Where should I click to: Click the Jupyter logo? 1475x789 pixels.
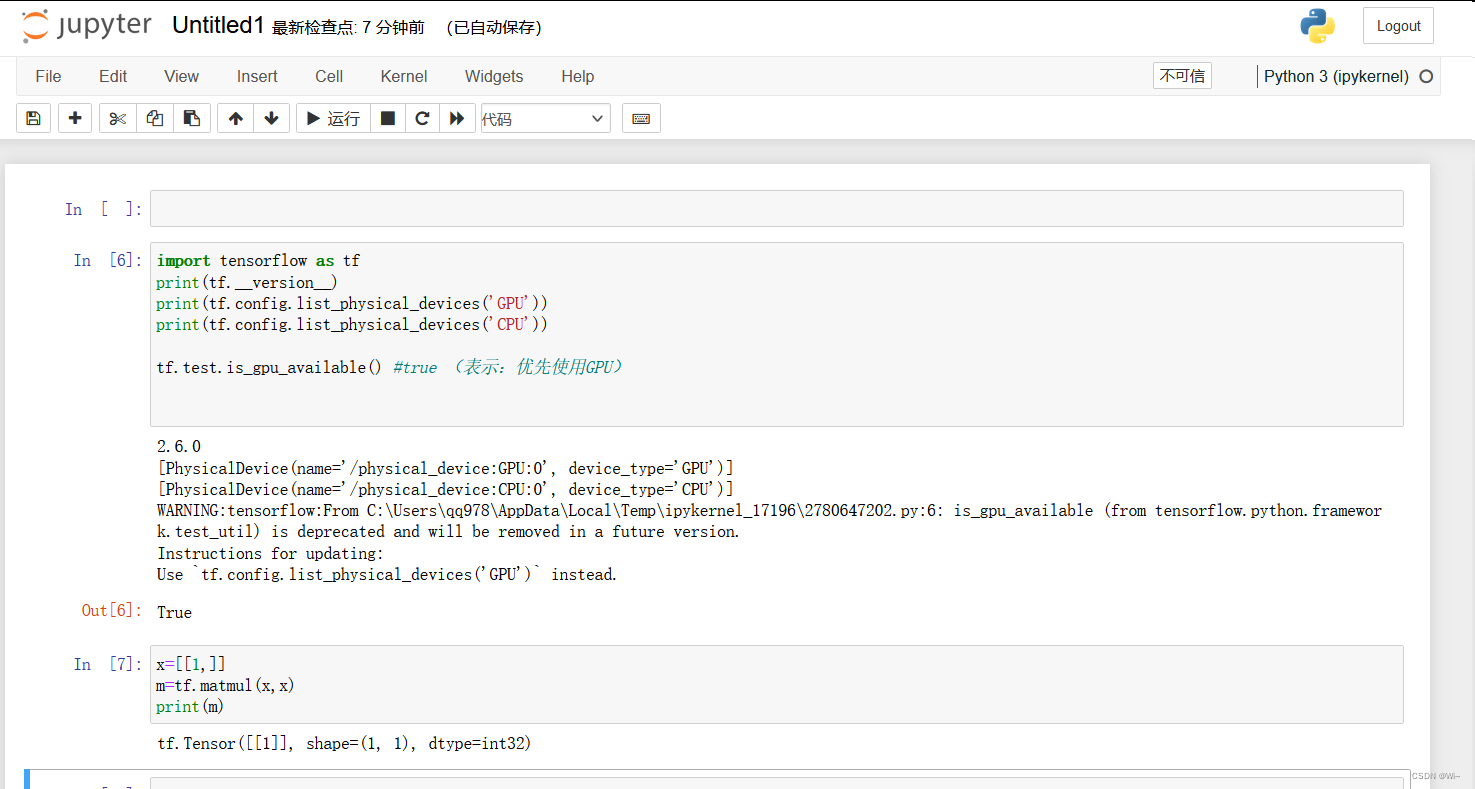click(86, 26)
